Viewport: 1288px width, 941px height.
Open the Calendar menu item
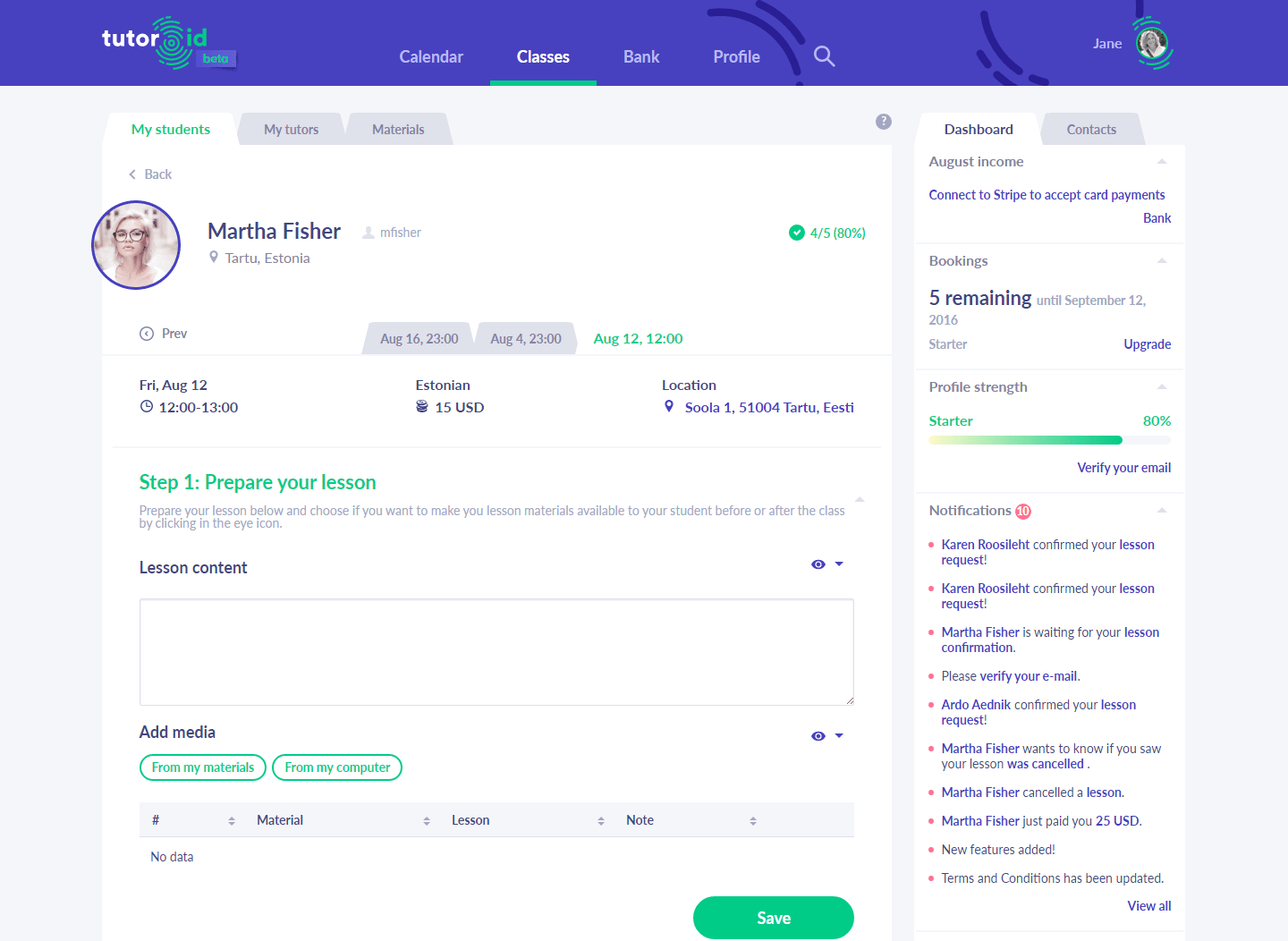(x=431, y=57)
